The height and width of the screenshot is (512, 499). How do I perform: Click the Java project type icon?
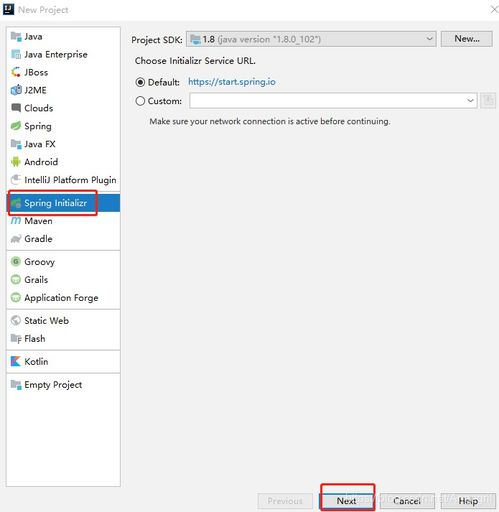click(16, 36)
